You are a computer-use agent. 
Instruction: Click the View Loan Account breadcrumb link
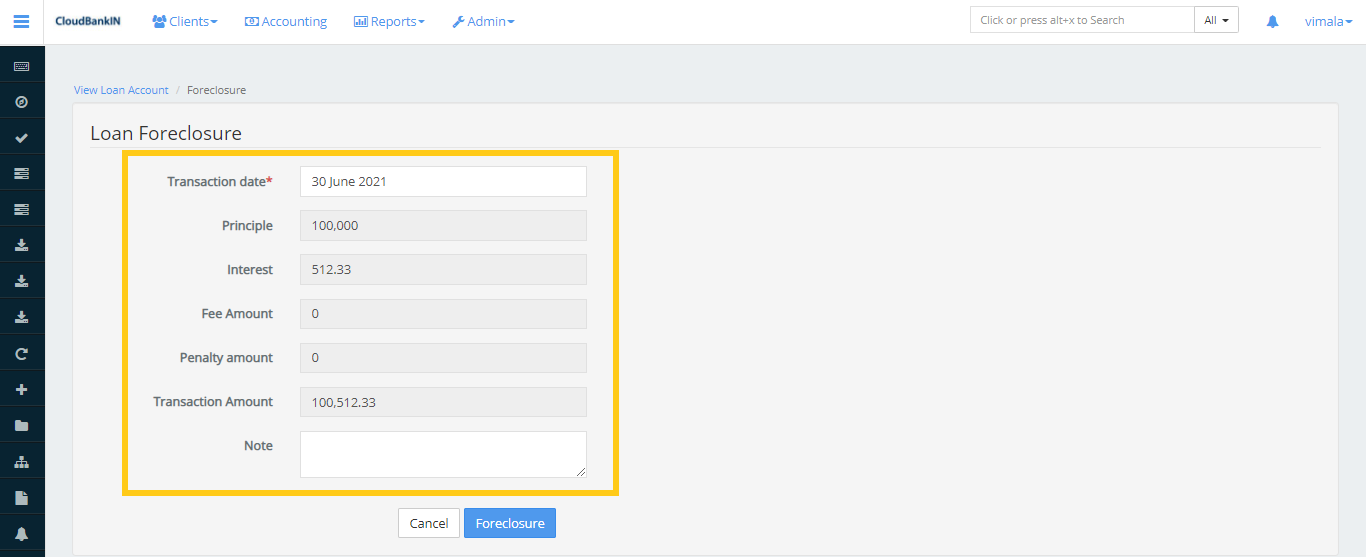coord(121,90)
